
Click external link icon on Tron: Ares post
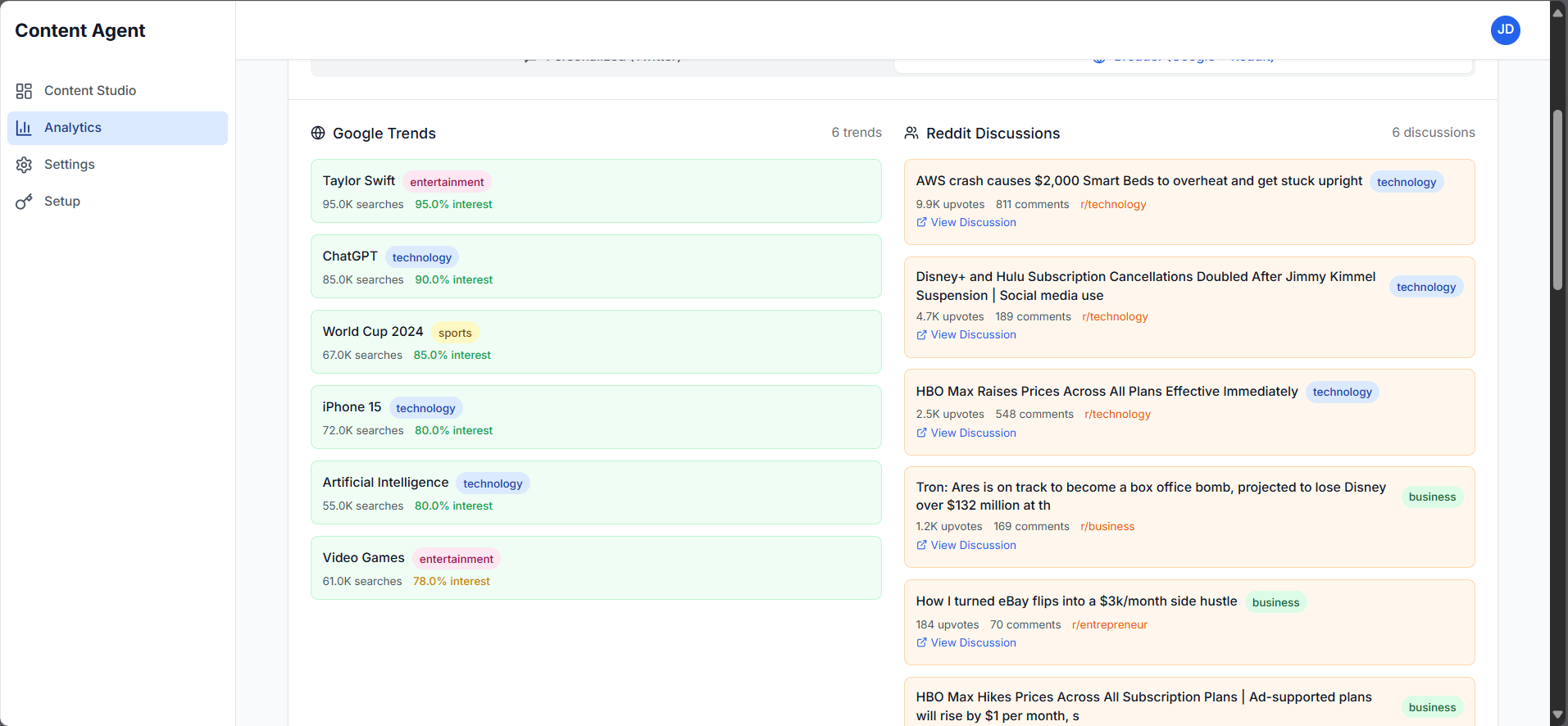921,545
